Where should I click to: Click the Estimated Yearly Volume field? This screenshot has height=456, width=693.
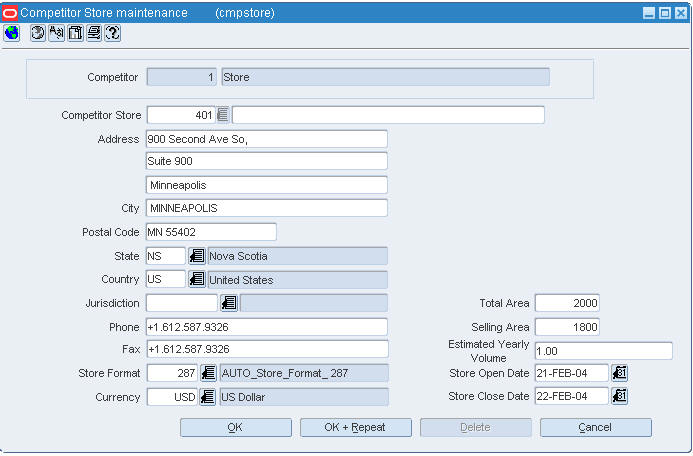tap(604, 351)
